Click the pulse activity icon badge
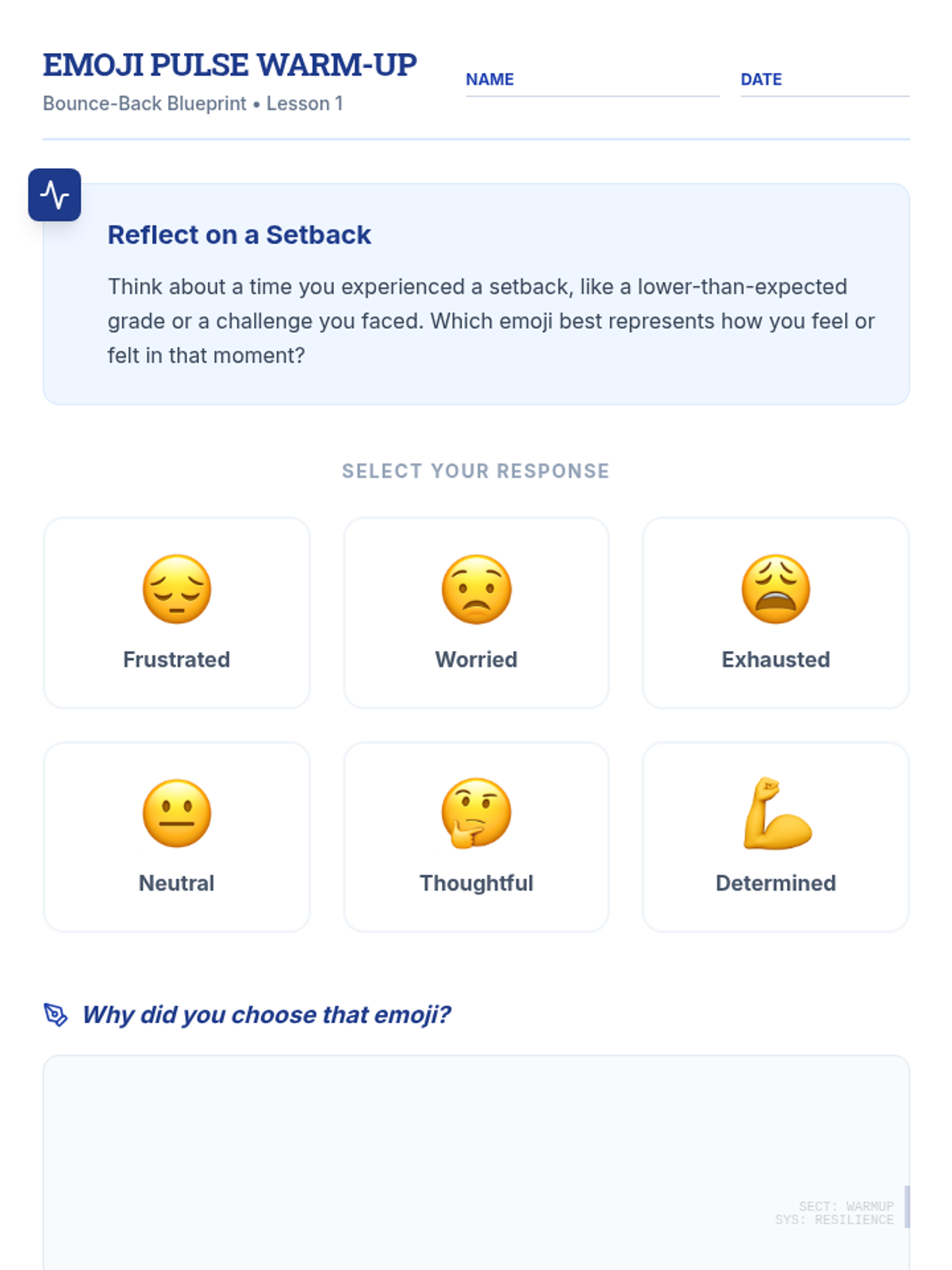The width and height of the screenshot is (952, 1270). pos(55,194)
